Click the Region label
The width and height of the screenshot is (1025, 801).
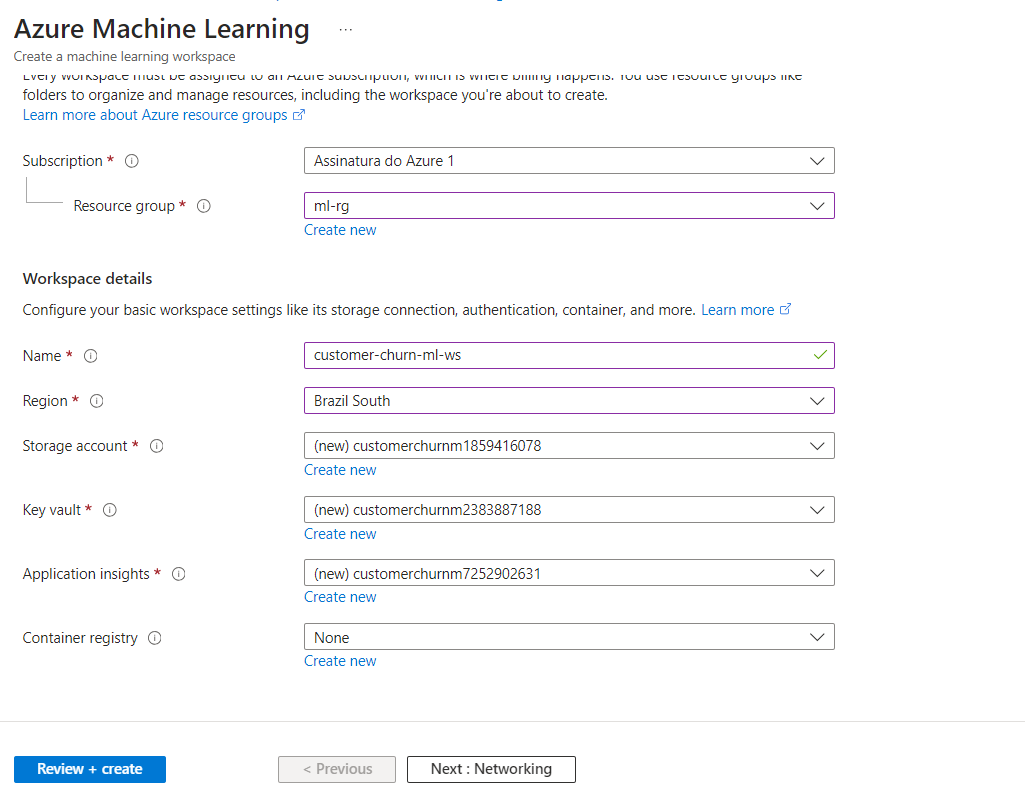(45, 401)
